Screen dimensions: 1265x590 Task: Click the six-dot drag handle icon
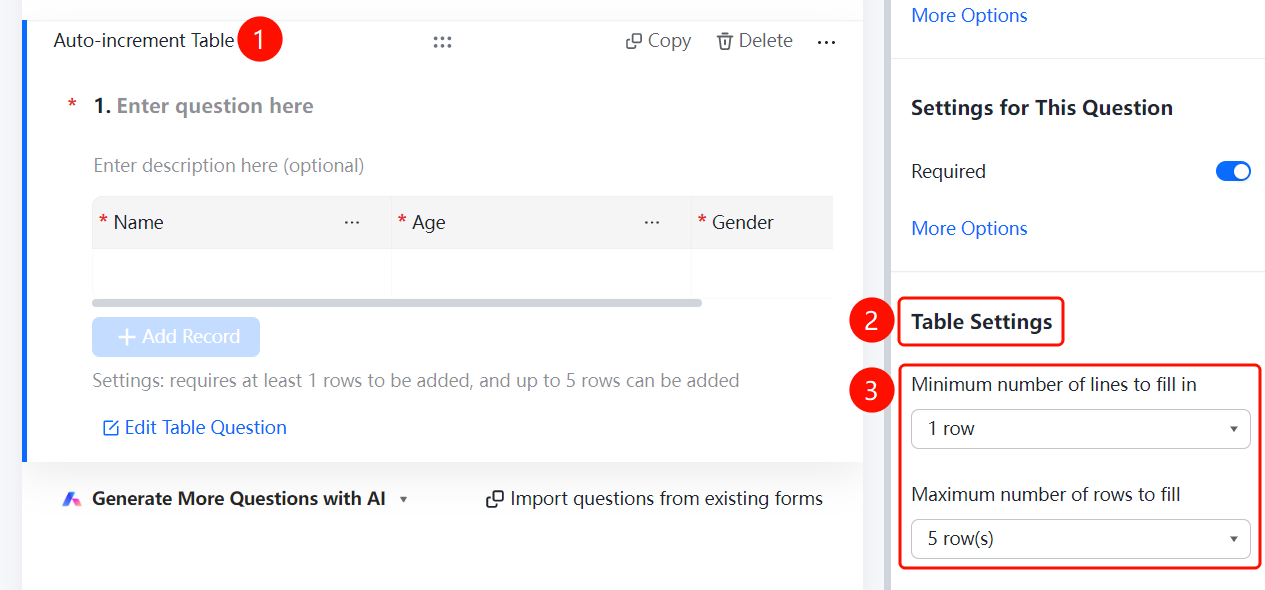point(442,41)
